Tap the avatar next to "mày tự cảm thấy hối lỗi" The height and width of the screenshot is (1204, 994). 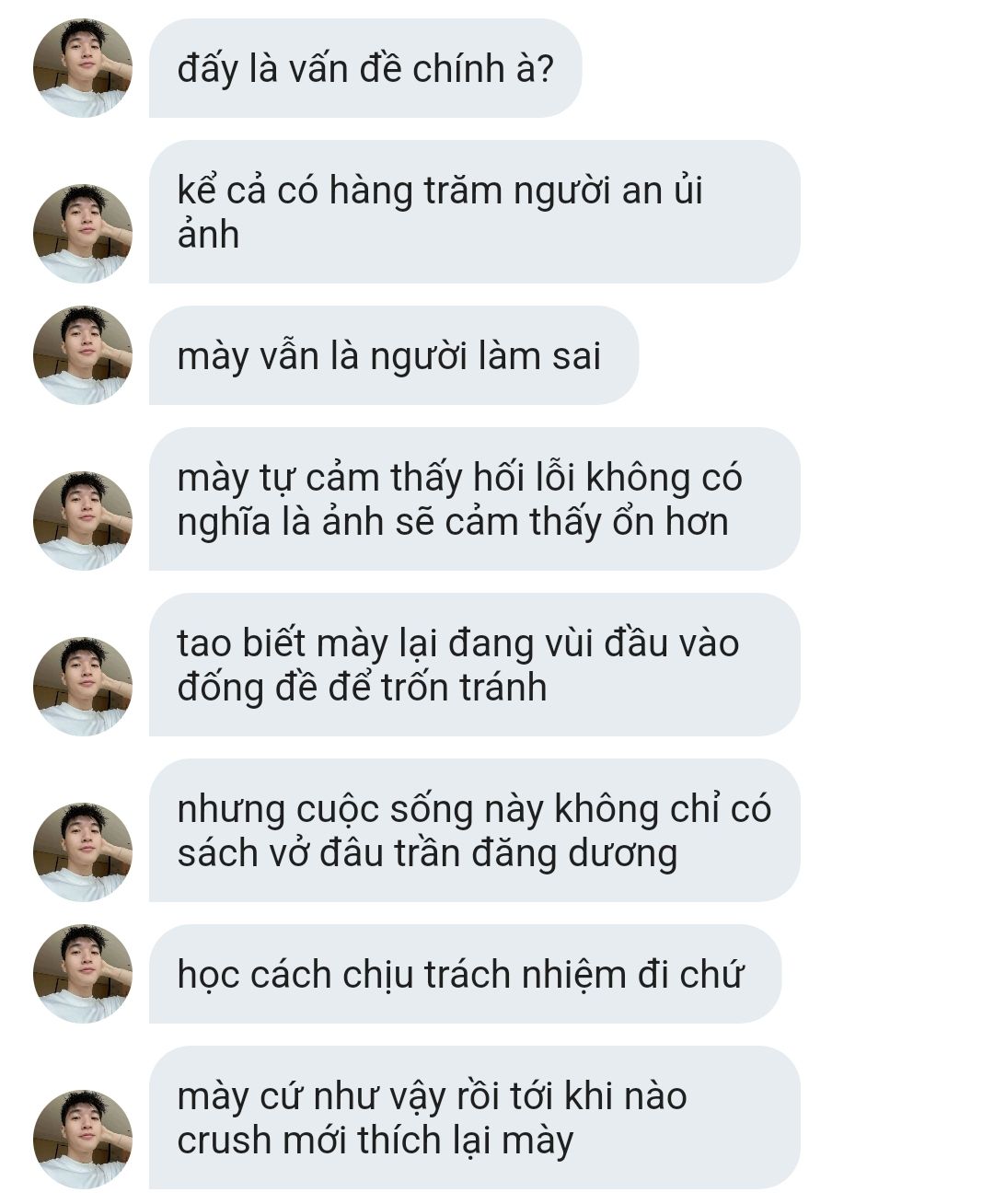pyautogui.click(x=83, y=521)
